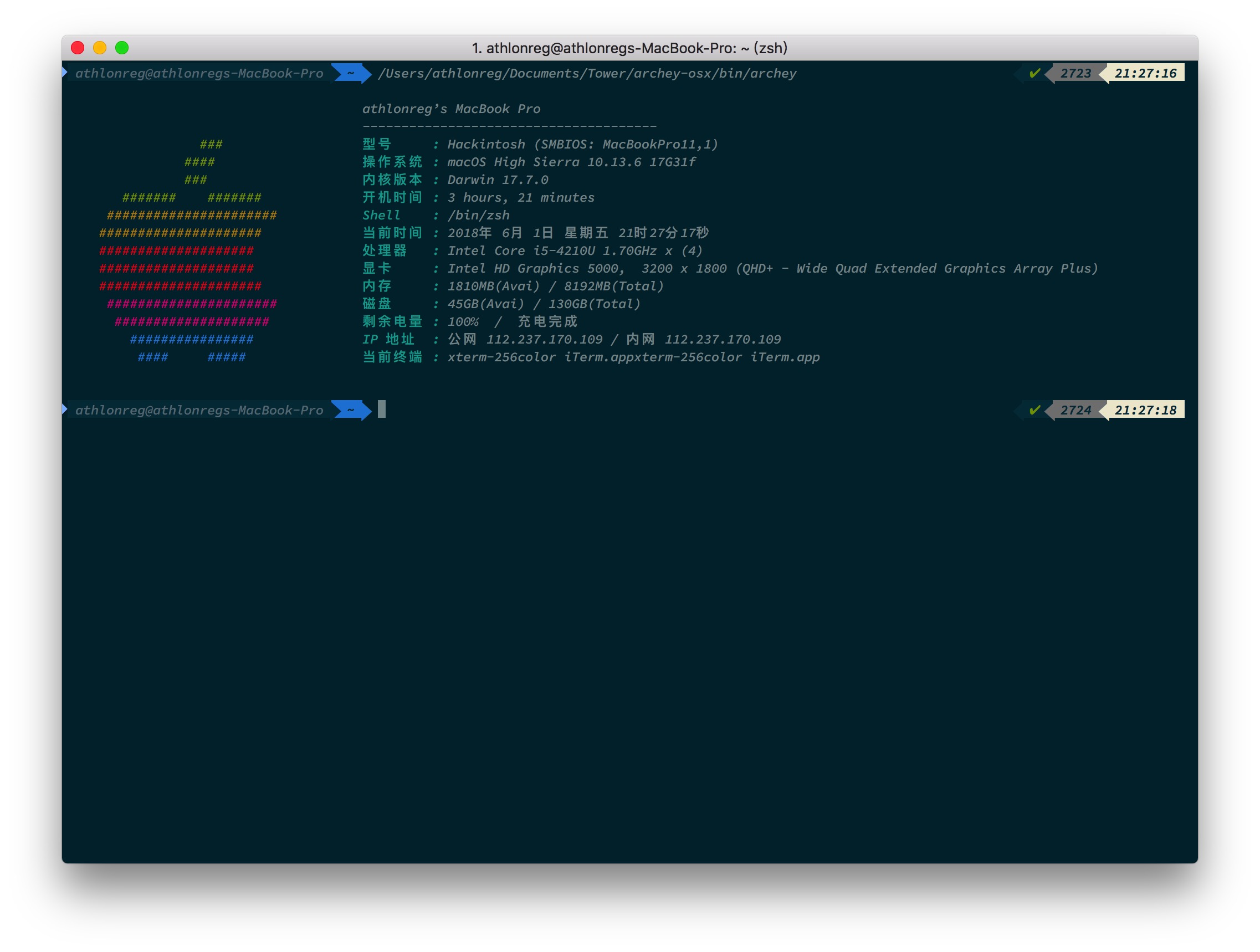Click the 内核版本 label

[392, 180]
